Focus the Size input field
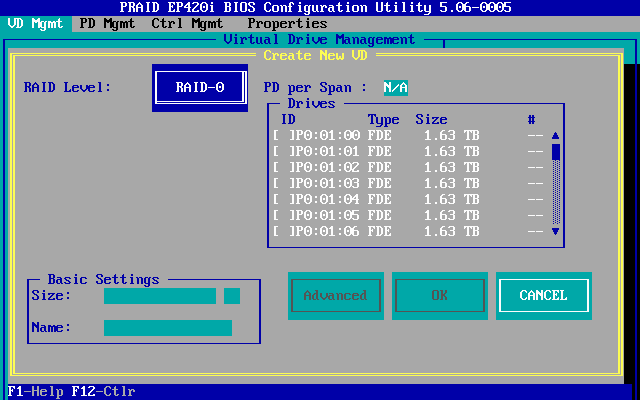The height and width of the screenshot is (400, 640). tap(160, 296)
